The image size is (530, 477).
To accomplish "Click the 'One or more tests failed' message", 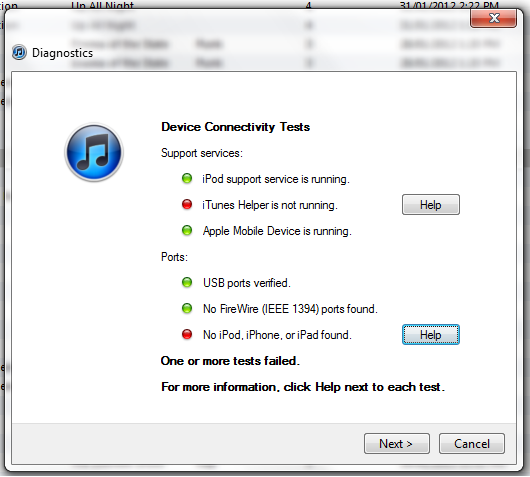I will coord(230,361).
